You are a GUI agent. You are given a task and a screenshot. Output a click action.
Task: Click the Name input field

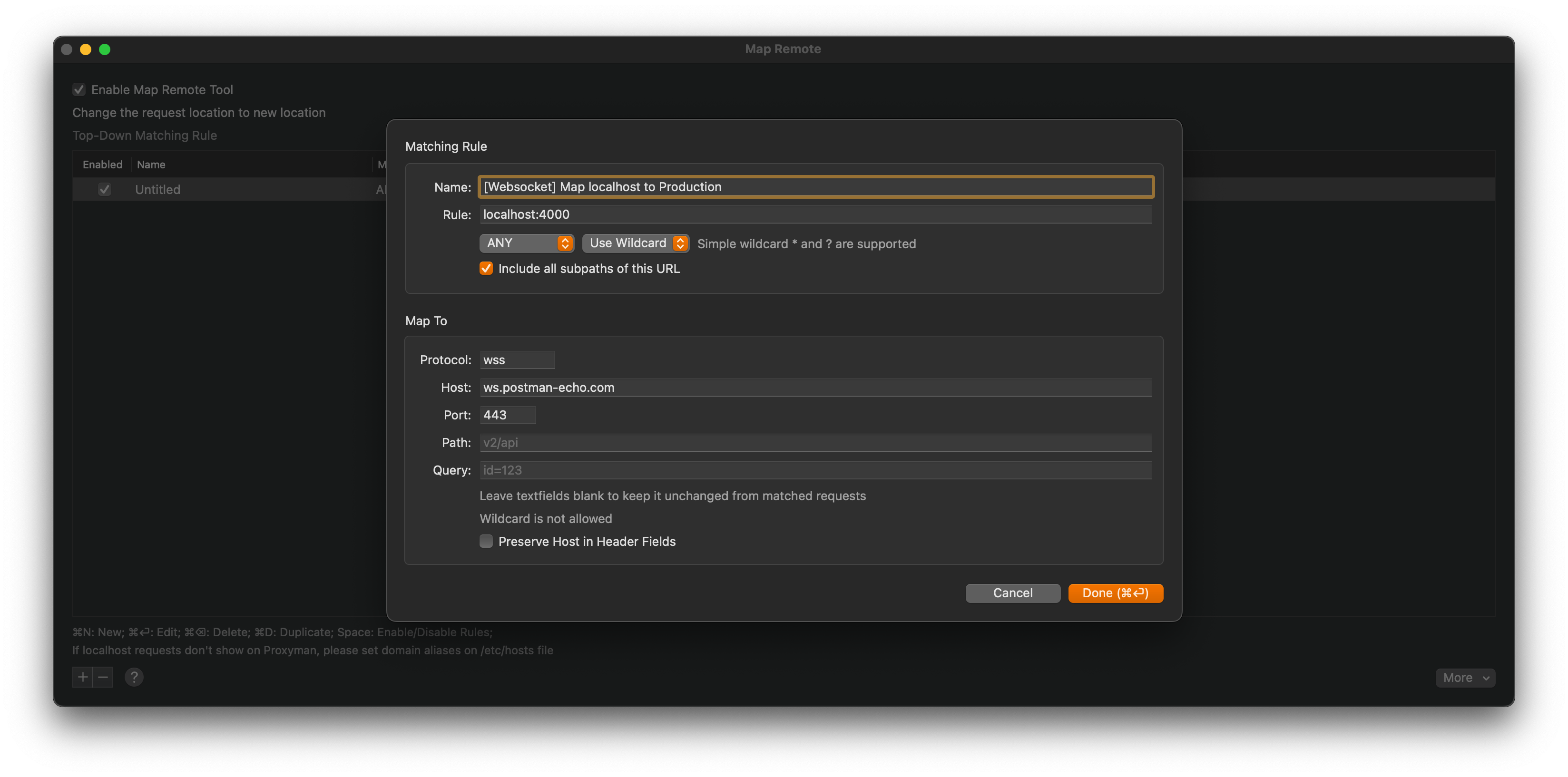coord(816,187)
